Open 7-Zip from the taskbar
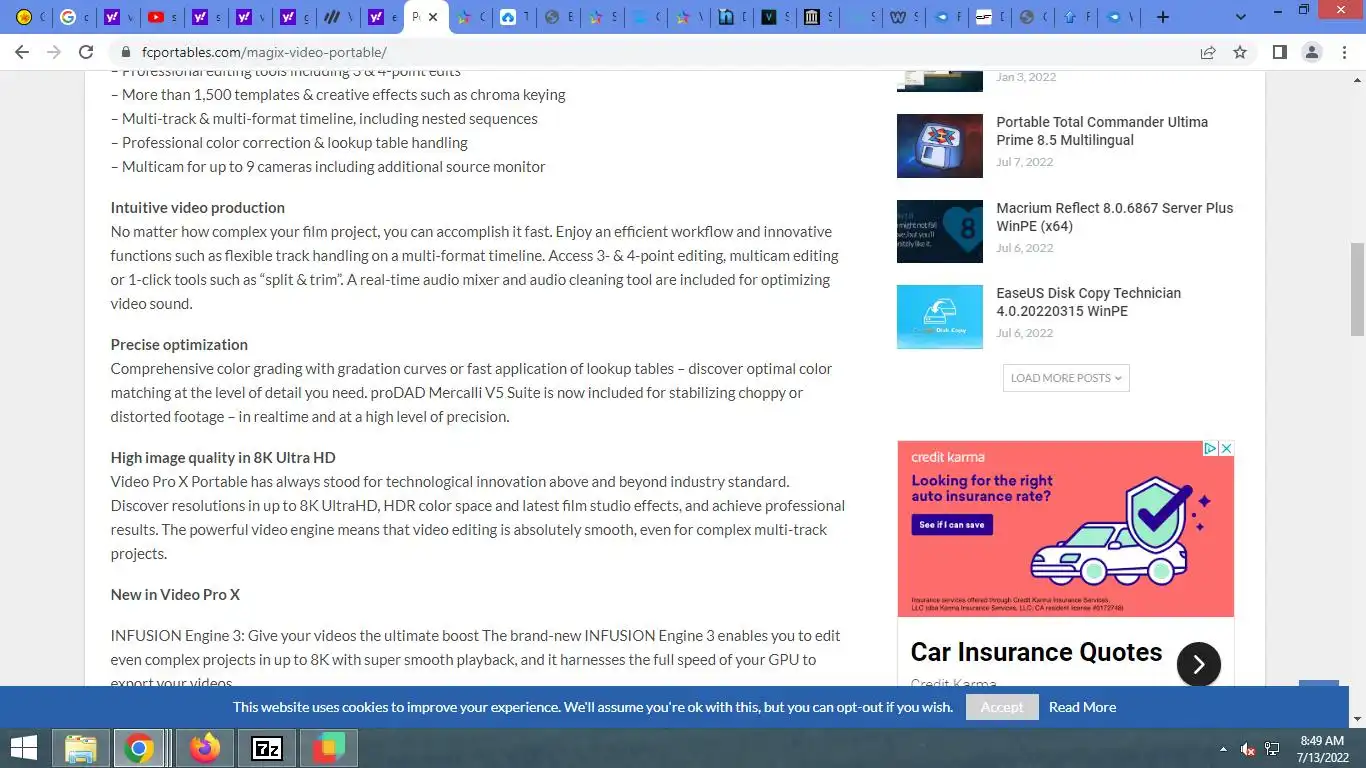Image resolution: width=1366 pixels, height=768 pixels. pos(267,748)
